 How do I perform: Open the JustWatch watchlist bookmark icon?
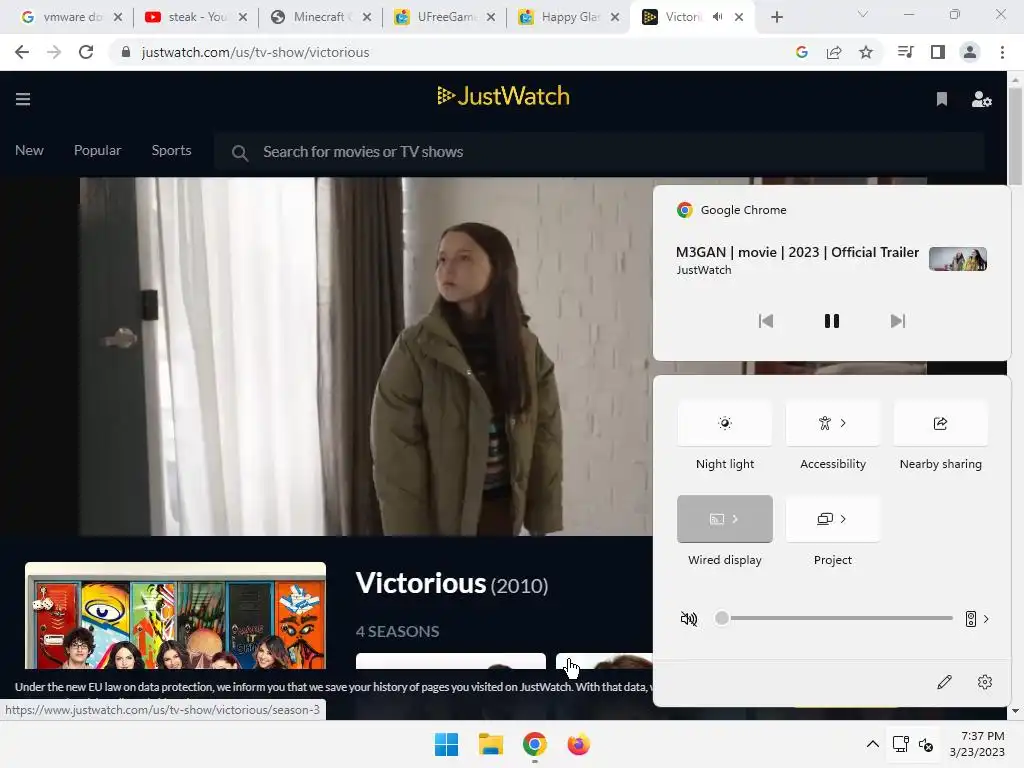[942, 99]
